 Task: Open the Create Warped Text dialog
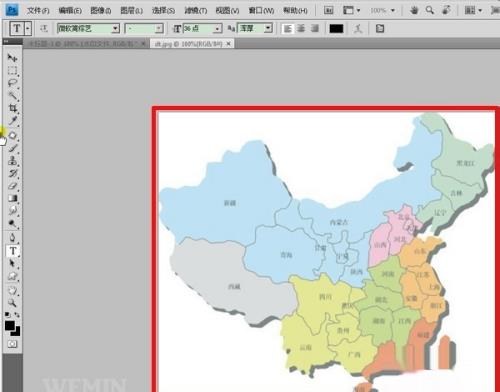coord(358,29)
